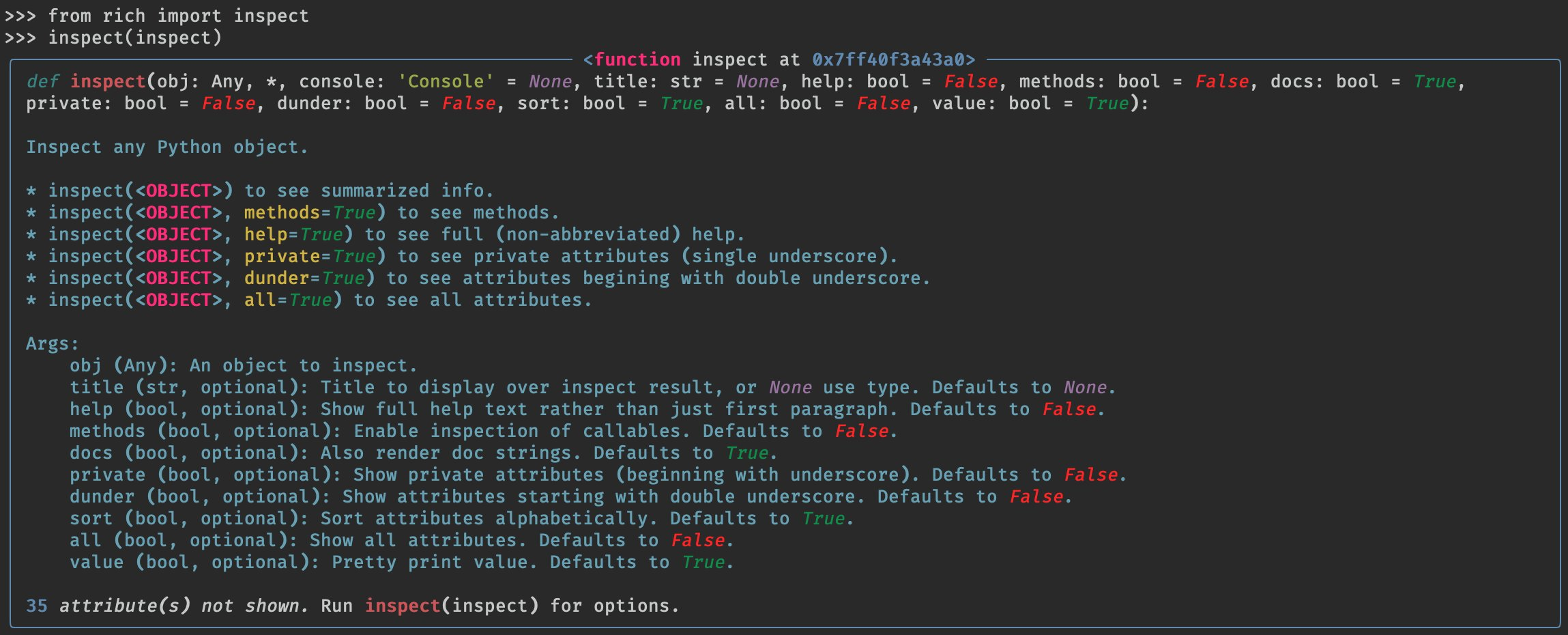Click 'methods=True' in the usage list
Image resolution: width=1568 pixels, height=635 pixels.
310,212
